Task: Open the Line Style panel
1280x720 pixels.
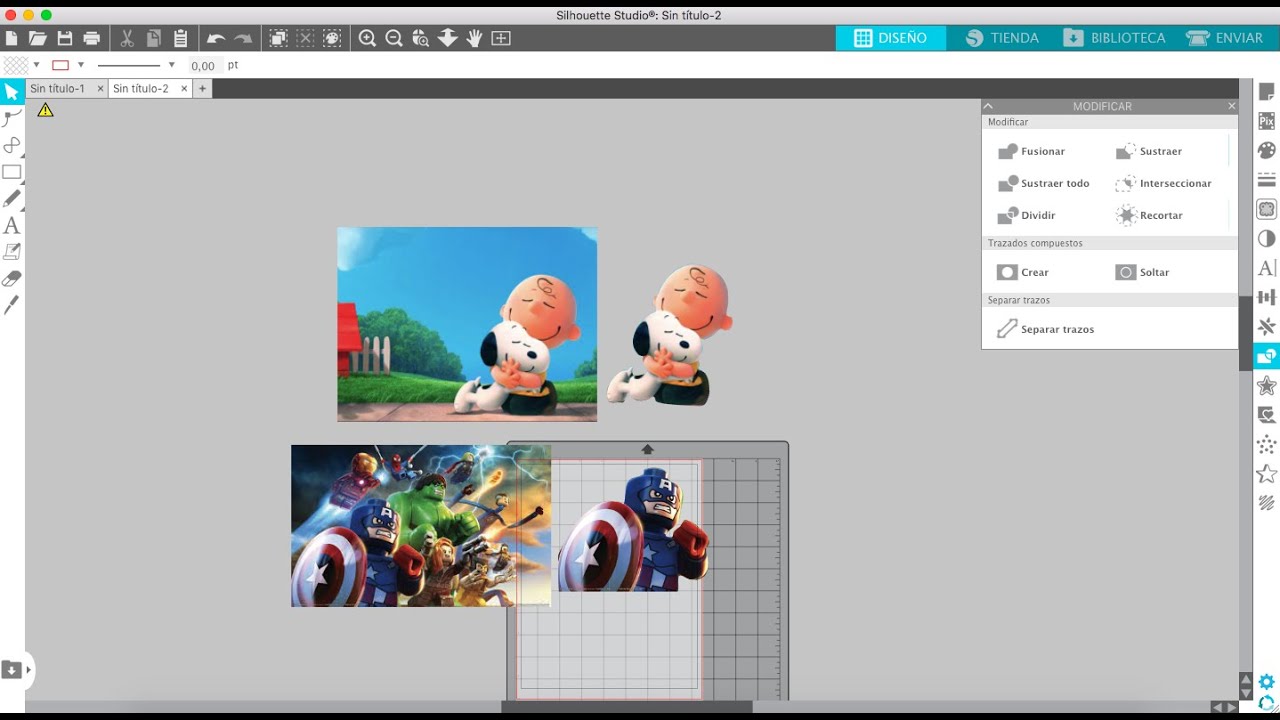Action: [x=1267, y=180]
